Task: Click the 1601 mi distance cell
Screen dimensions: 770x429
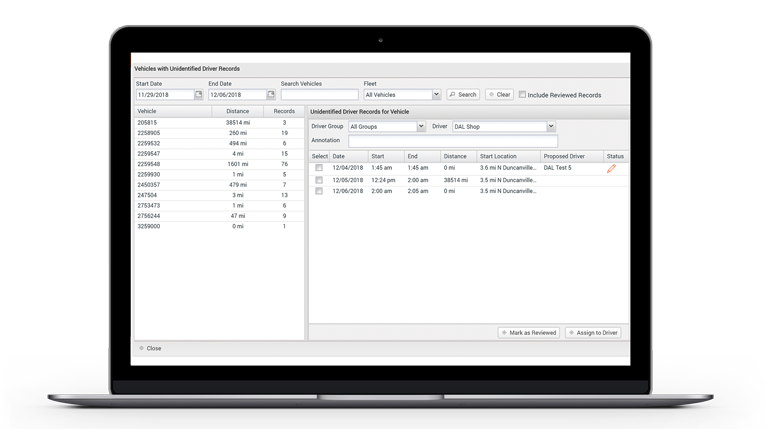Action: [238, 164]
